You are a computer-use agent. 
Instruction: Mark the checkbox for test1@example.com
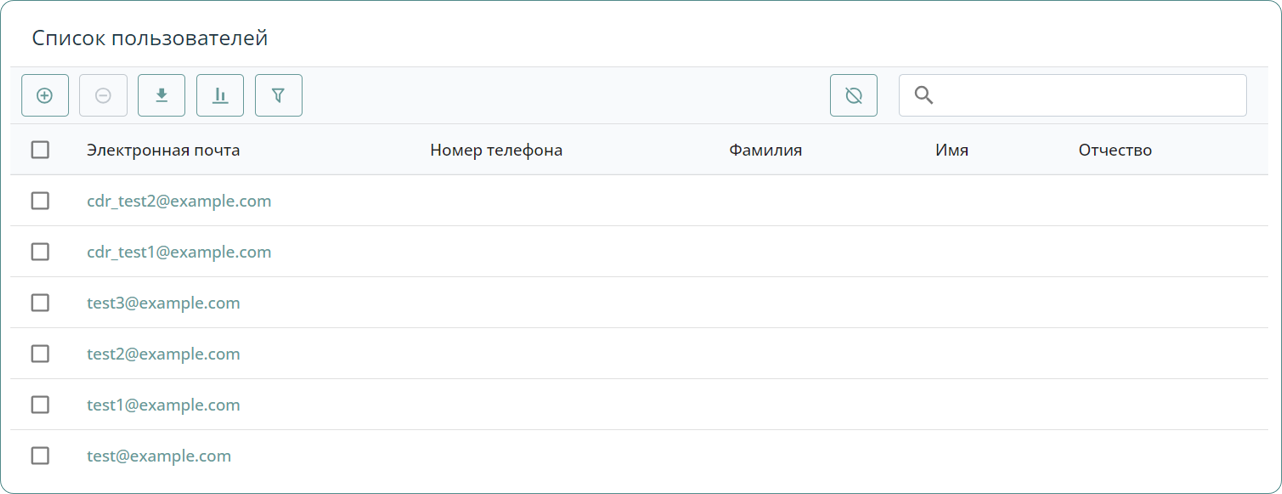click(40, 405)
